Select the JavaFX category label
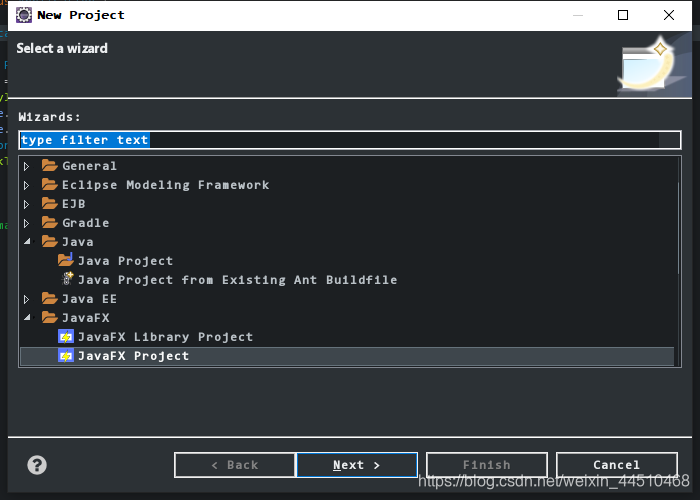Viewport: 700px width, 500px height. pos(86,318)
